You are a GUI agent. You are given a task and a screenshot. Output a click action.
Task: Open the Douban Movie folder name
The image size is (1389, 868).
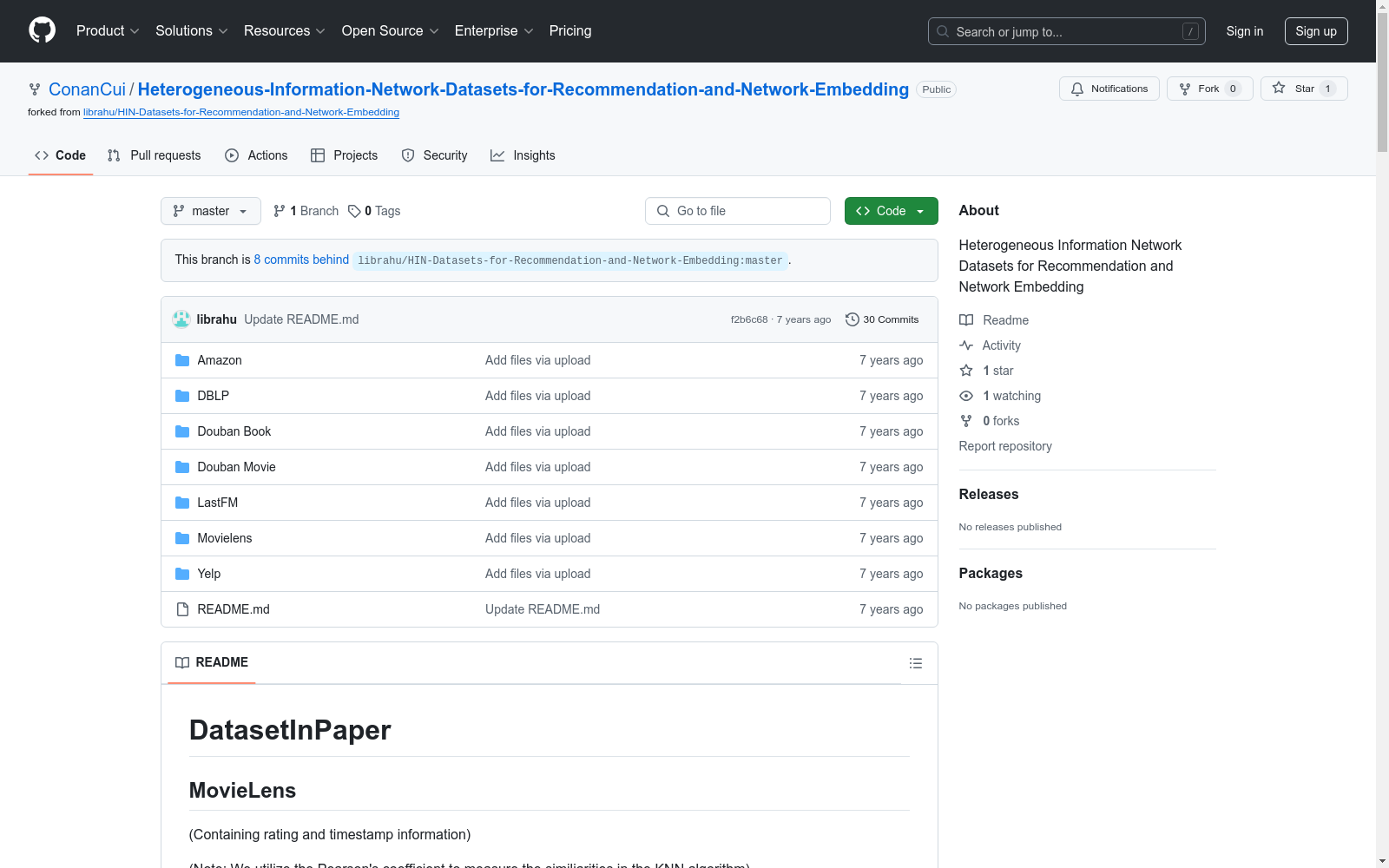236,467
